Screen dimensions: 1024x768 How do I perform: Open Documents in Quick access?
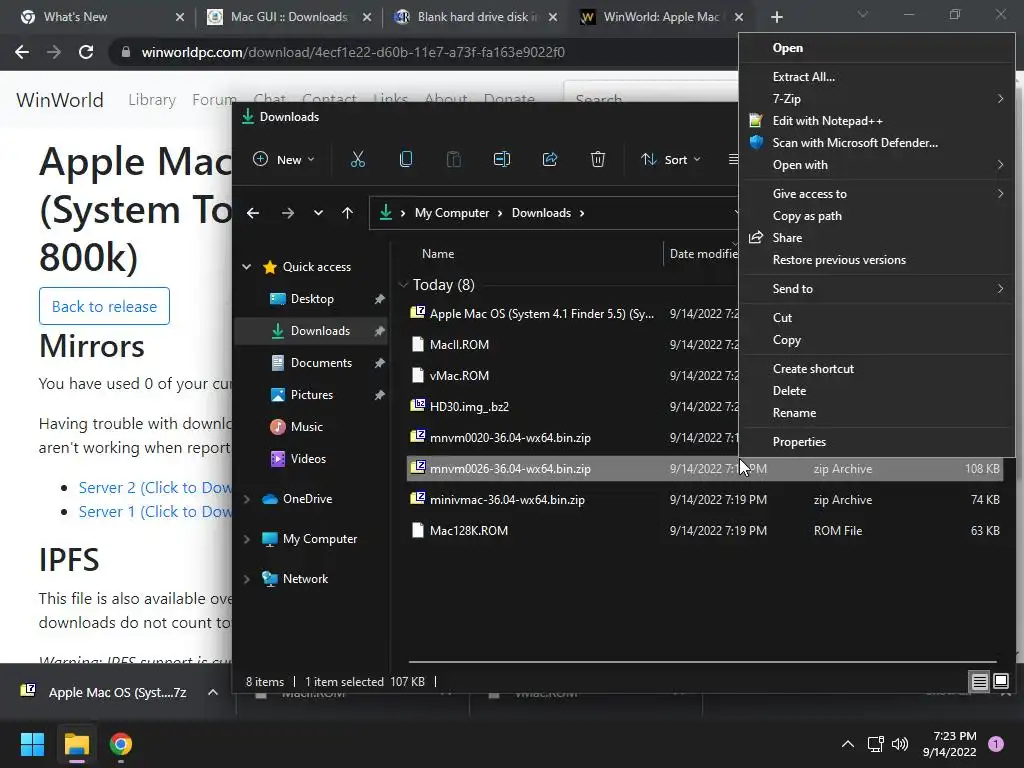[x=321, y=362]
